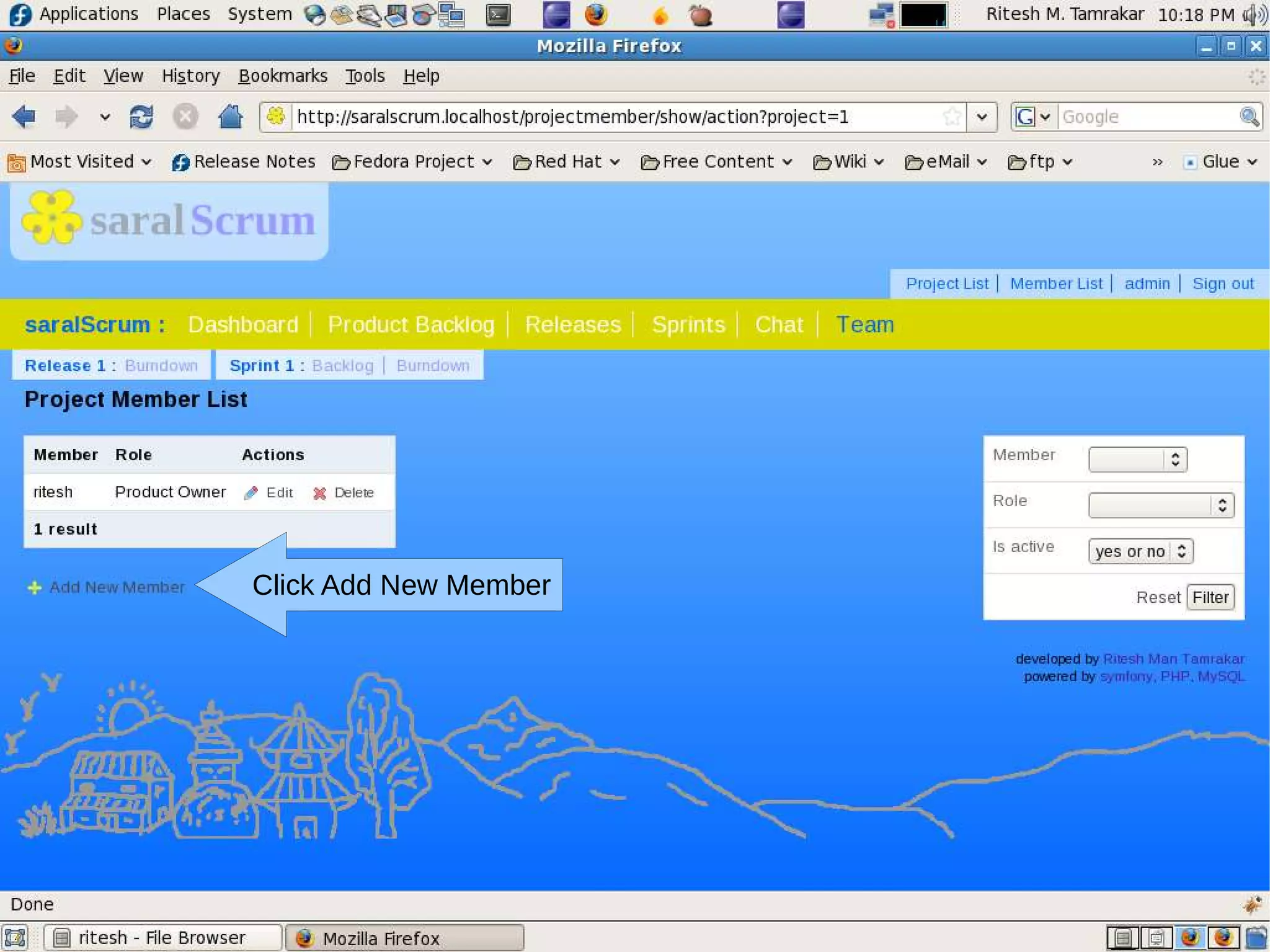Click the URL address field
The width and height of the screenshot is (1270, 952).
(x=614, y=117)
